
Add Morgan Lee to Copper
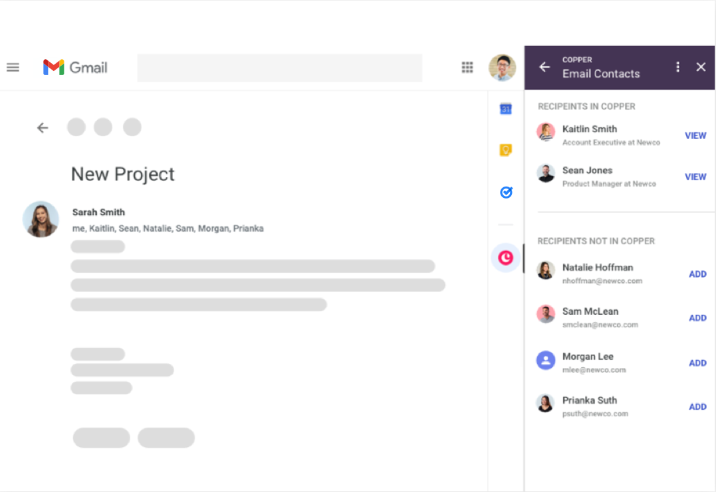tap(698, 363)
